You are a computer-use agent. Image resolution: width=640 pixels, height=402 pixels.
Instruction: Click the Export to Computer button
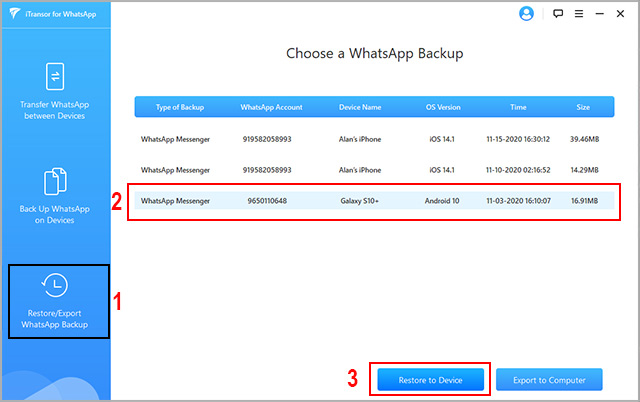coord(549,380)
